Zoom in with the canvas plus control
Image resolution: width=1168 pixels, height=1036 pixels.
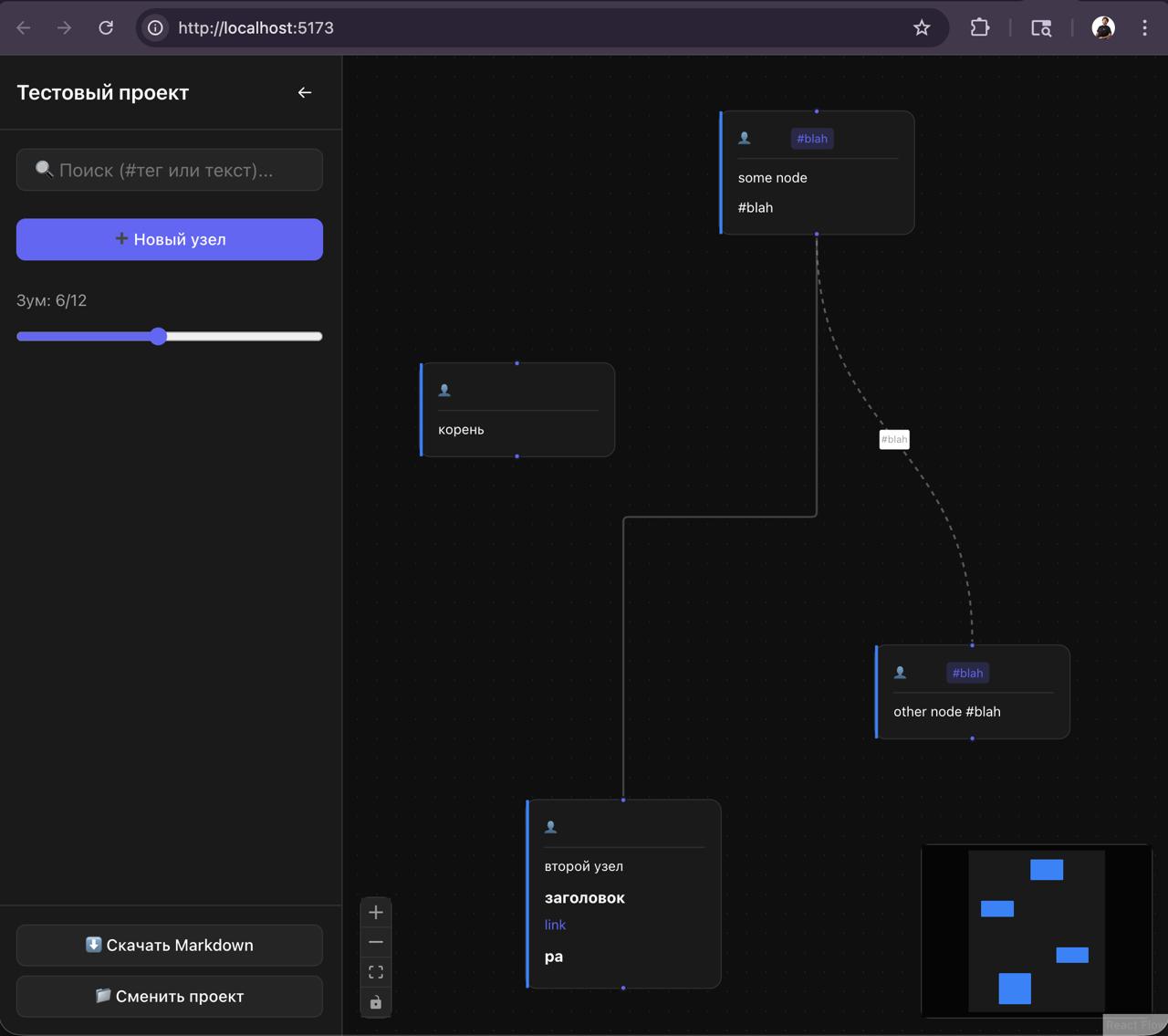[x=376, y=912]
